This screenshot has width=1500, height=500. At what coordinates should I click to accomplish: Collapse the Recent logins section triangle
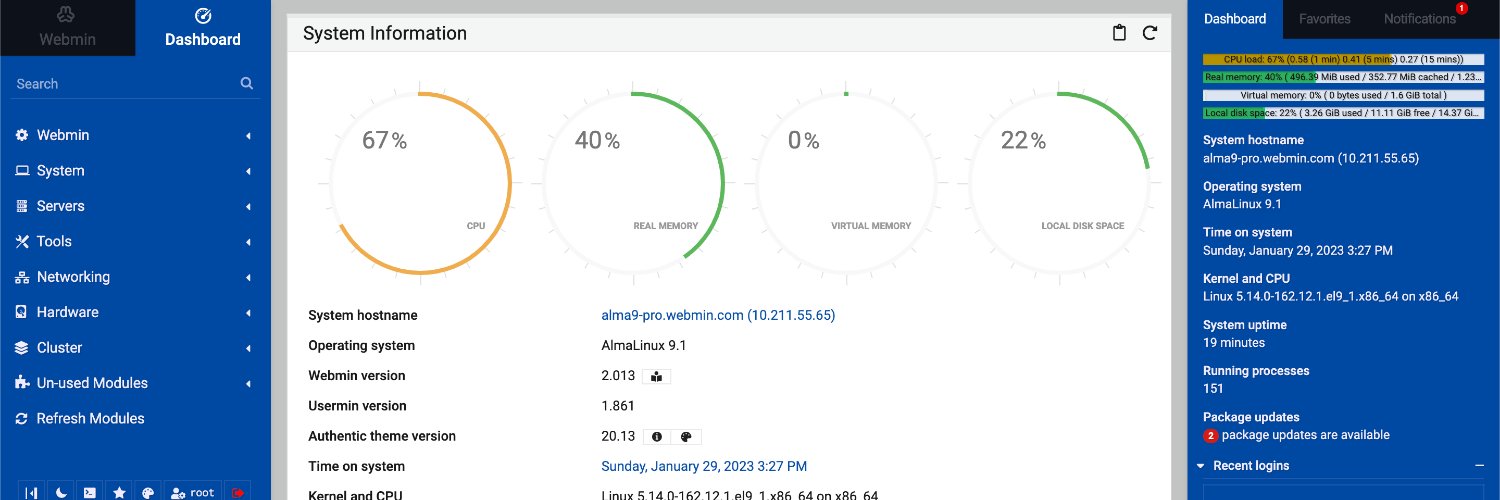click(1200, 466)
